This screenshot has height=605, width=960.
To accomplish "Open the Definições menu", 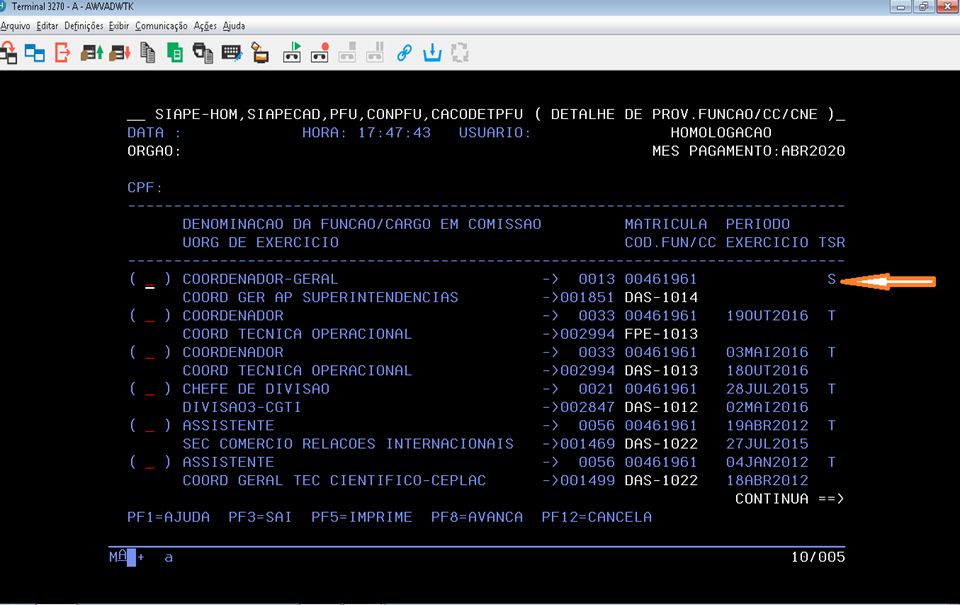I will click(x=83, y=25).
